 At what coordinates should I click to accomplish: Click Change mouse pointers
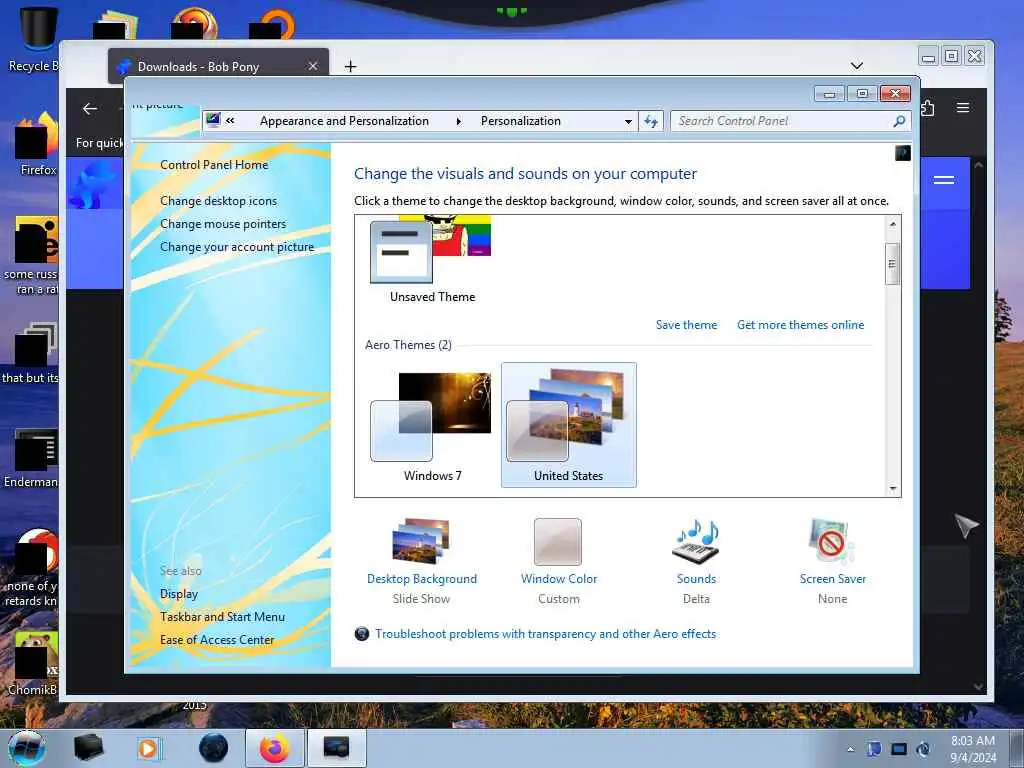point(223,223)
